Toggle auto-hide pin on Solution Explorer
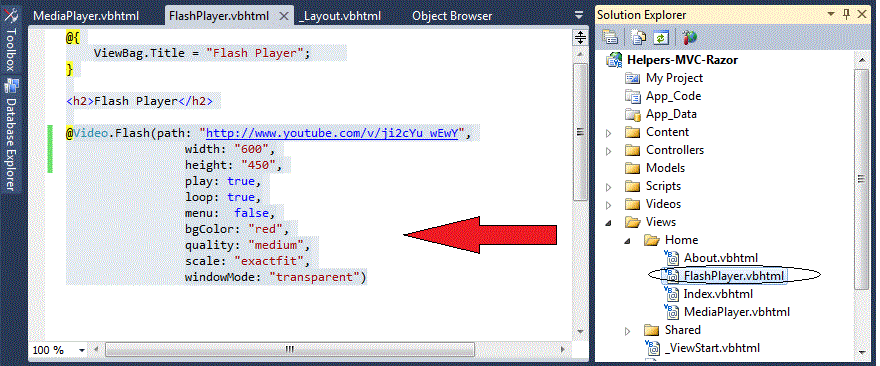880x366 pixels. [847, 15]
